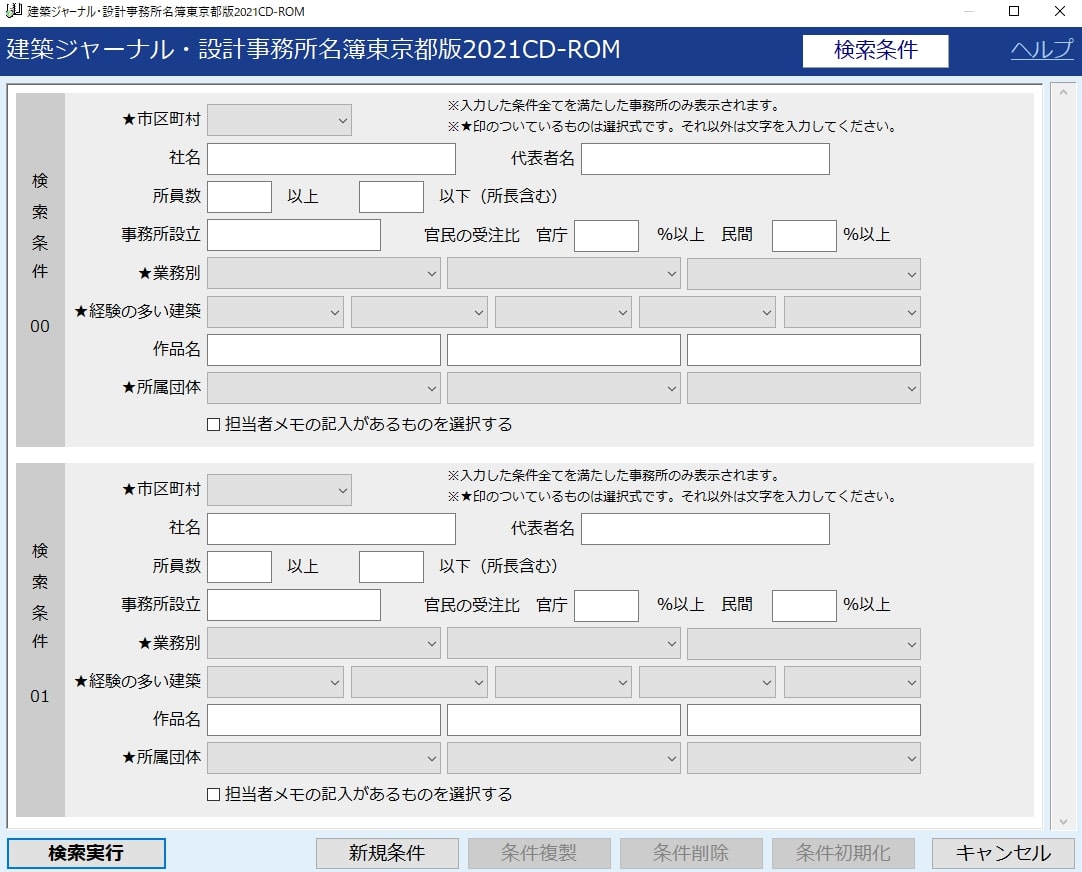
Task: Open first 経験の多い建築 dropdown in condition 00
Action: tap(275, 312)
